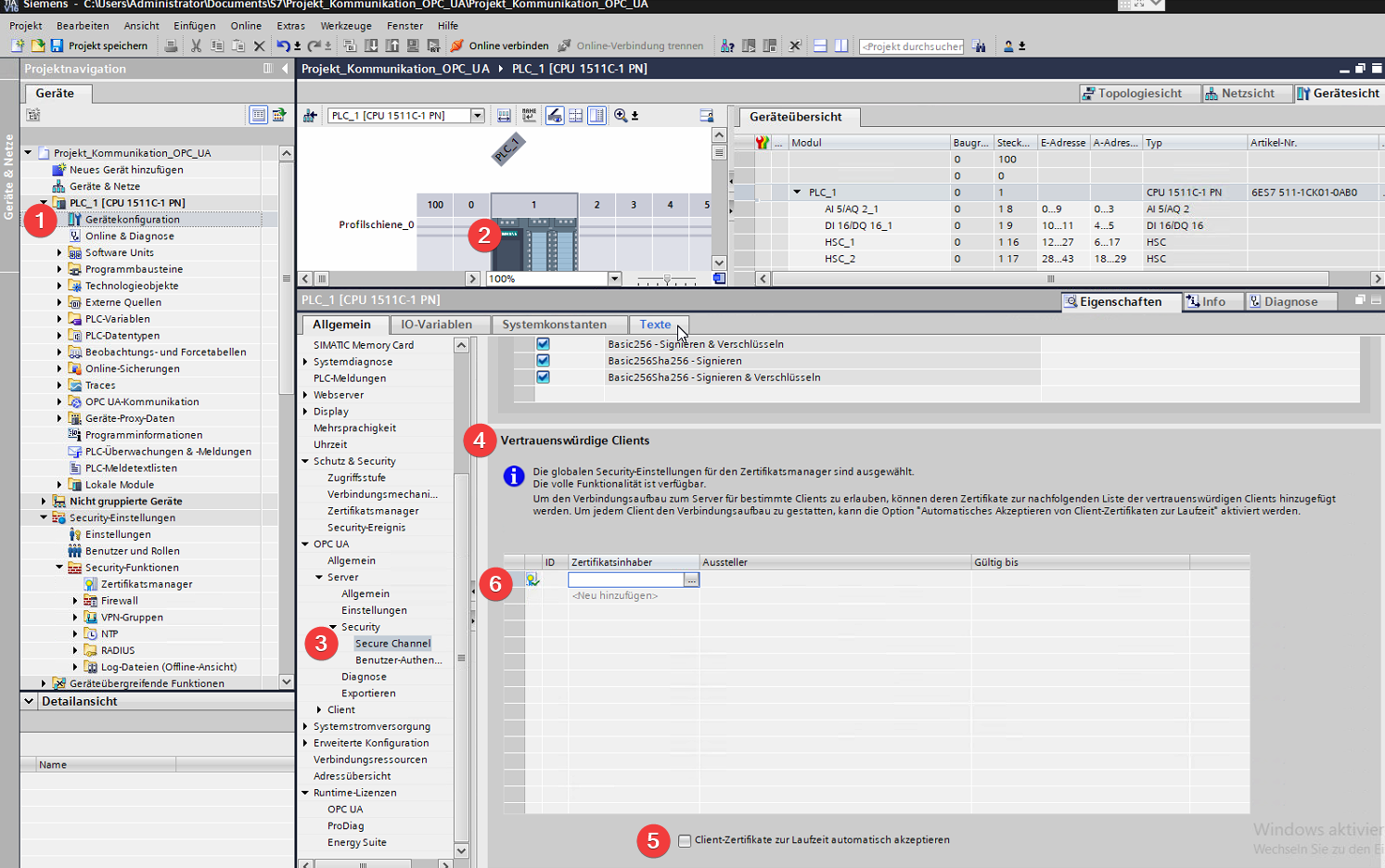Image resolution: width=1385 pixels, height=868 pixels.
Task: Click the user login icon in the toolbar
Action: [1008, 45]
